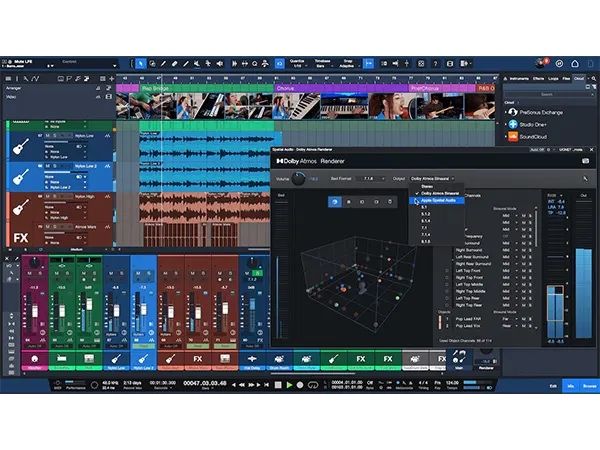Click the magenta mixer channel fader
This screenshot has height=450, width=600.
pyautogui.click(x=35, y=311)
